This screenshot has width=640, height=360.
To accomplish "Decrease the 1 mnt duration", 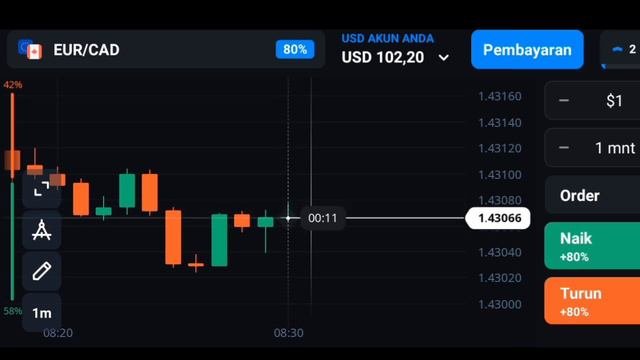I will (x=564, y=148).
